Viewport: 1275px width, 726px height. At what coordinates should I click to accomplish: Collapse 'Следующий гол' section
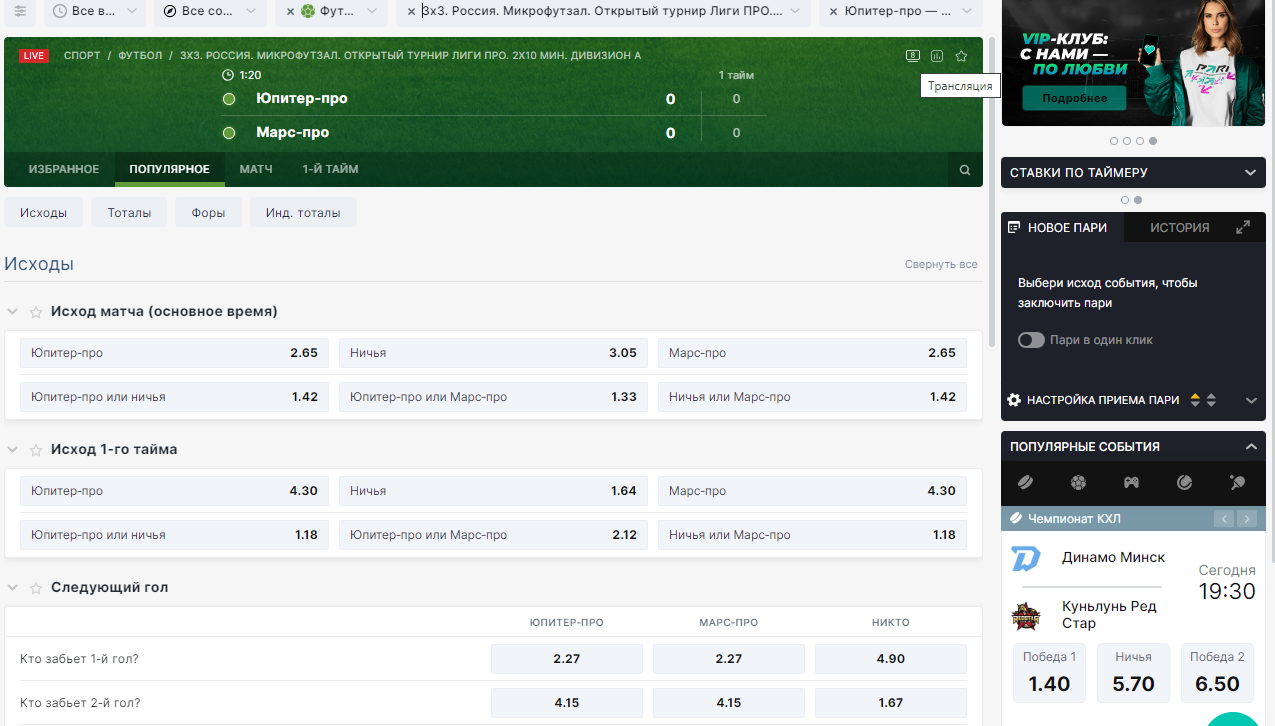pyautogui.click(x=13, y=588)
